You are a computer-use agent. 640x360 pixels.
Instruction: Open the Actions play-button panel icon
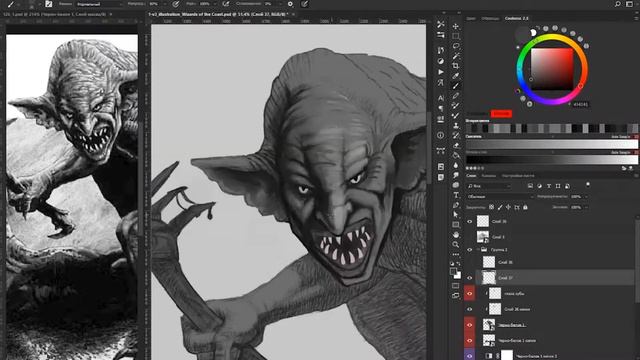click(440, 72)
